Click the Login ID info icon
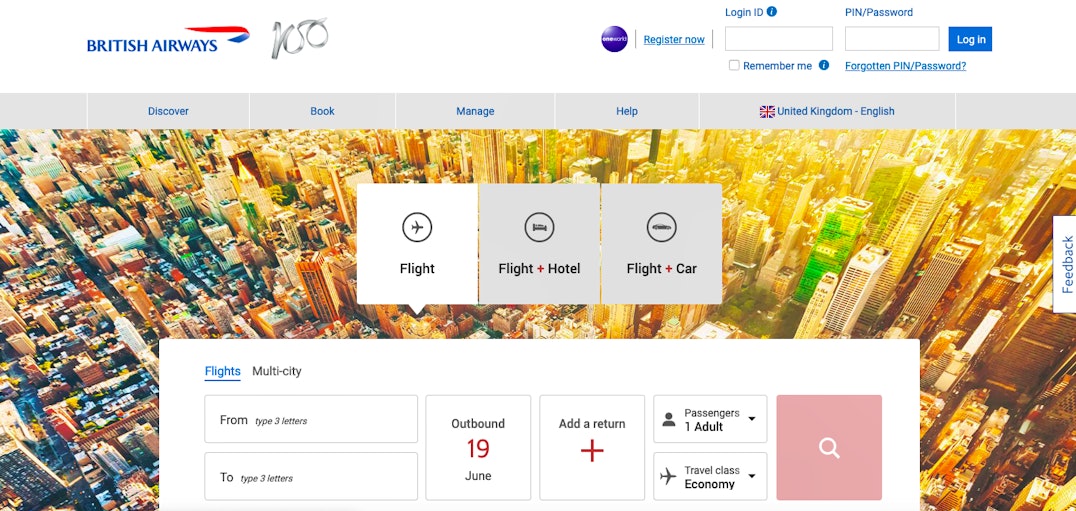The width and height of the screenshot is (1076, 511). tap(771, 12)
